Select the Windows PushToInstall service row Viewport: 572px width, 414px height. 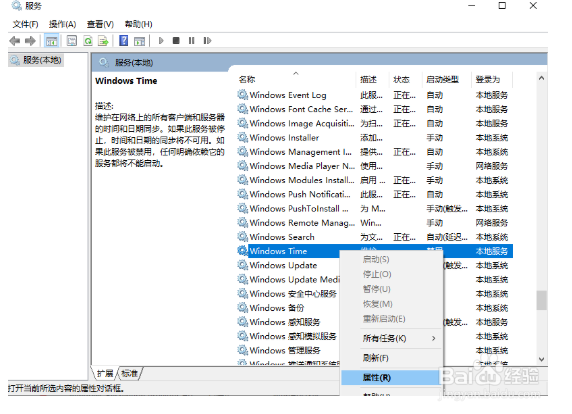point(374,209)
